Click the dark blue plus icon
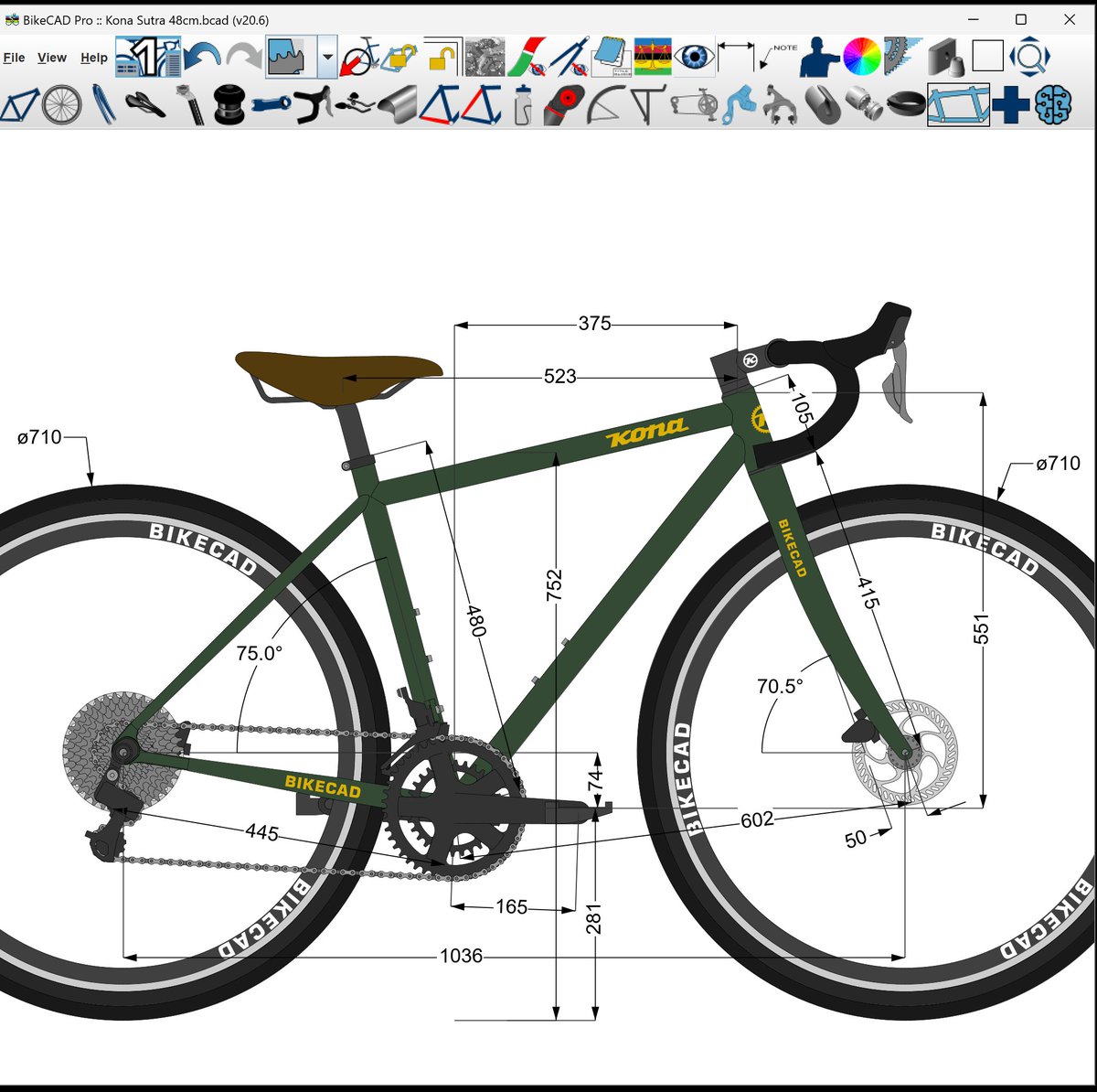Screen dimensions: 1097x1092 (1010, 104)
